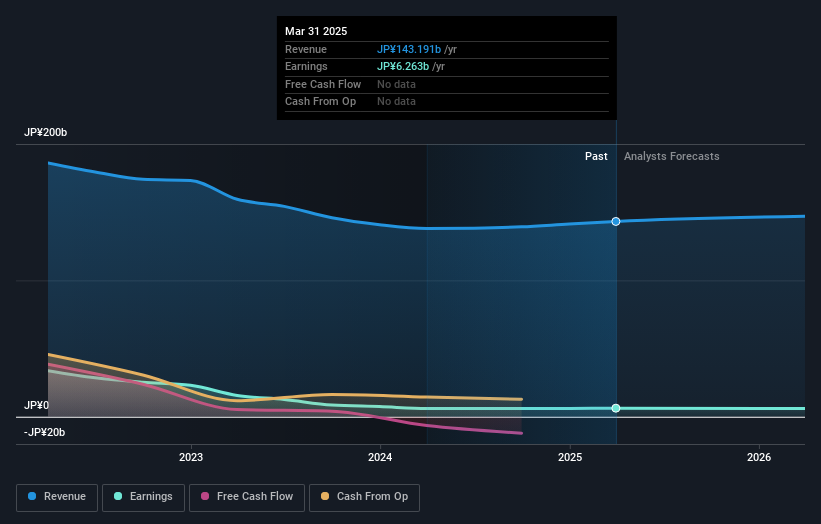This screenshot has width=821, height=524.
Task: Click the orange Cash From Op legend dot
Action: (x=325, y=496)
